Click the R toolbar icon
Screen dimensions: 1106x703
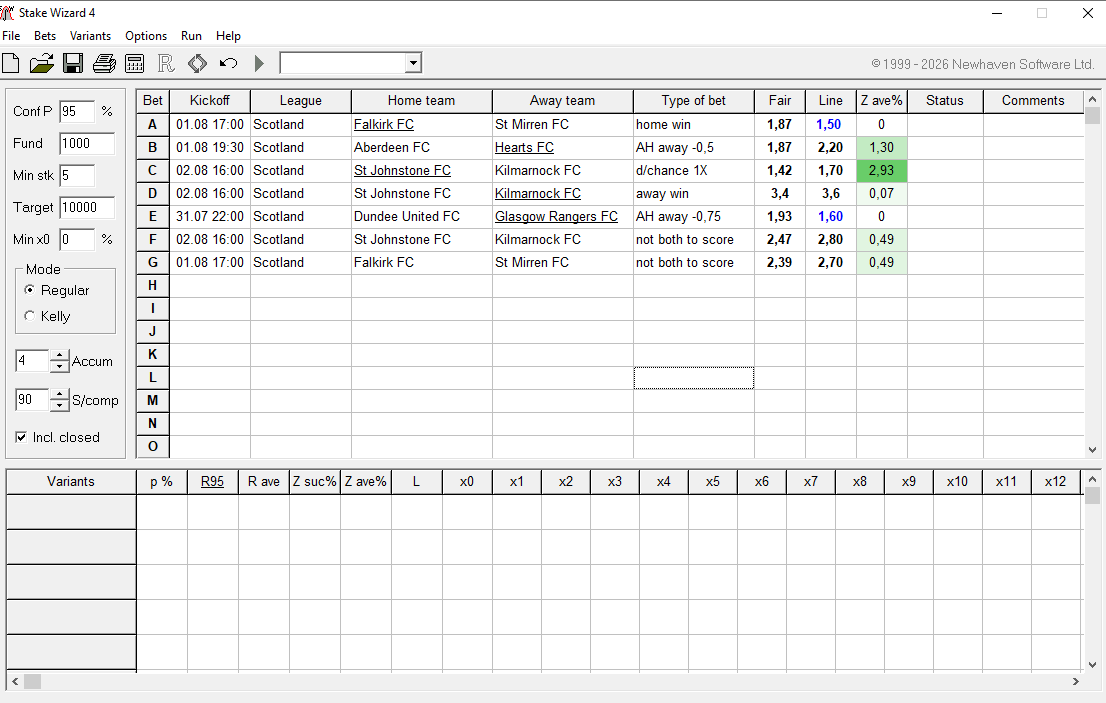(166, 63)
